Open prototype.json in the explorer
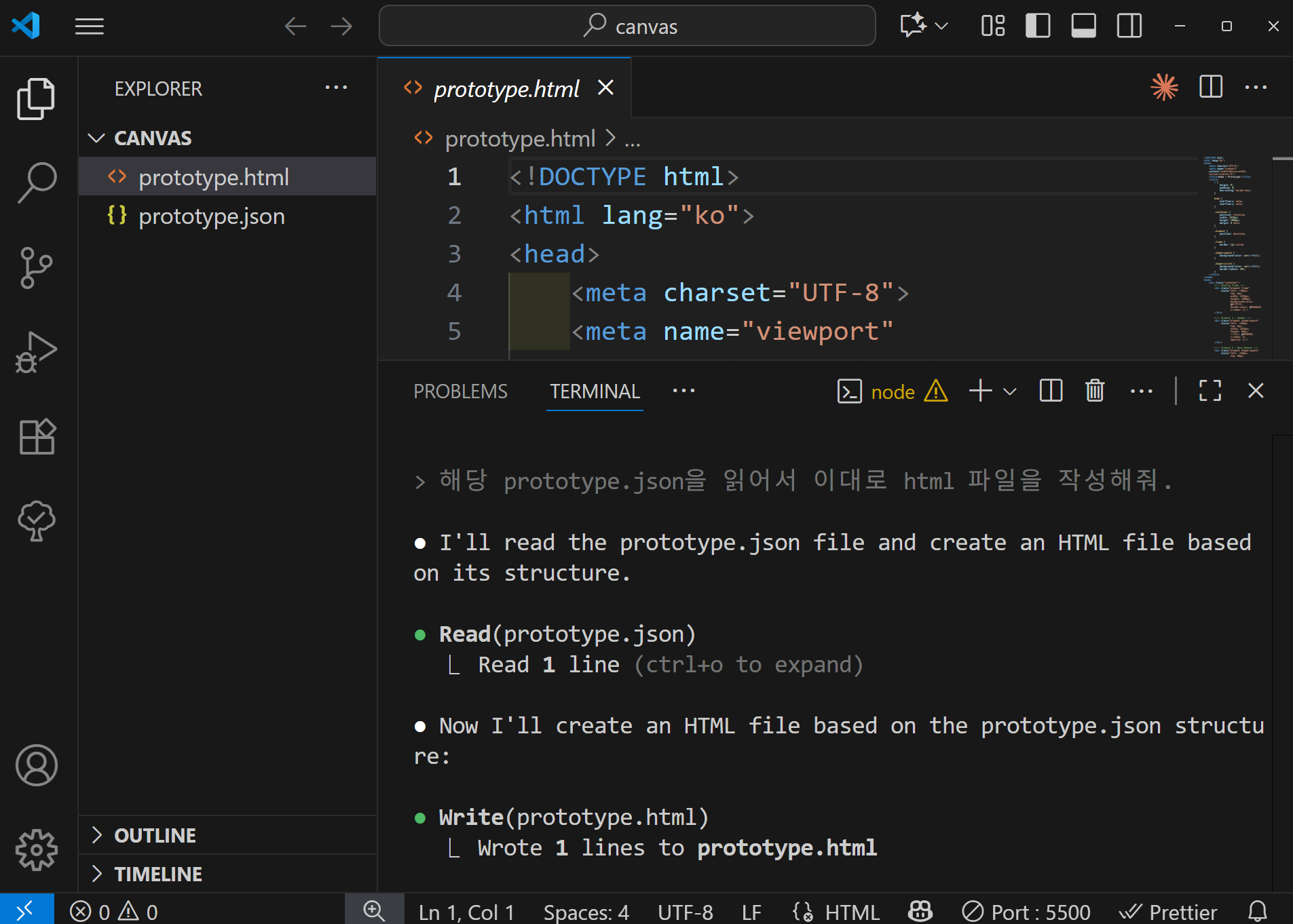Viewport: 1293px width, 924px height. point(211,216)
